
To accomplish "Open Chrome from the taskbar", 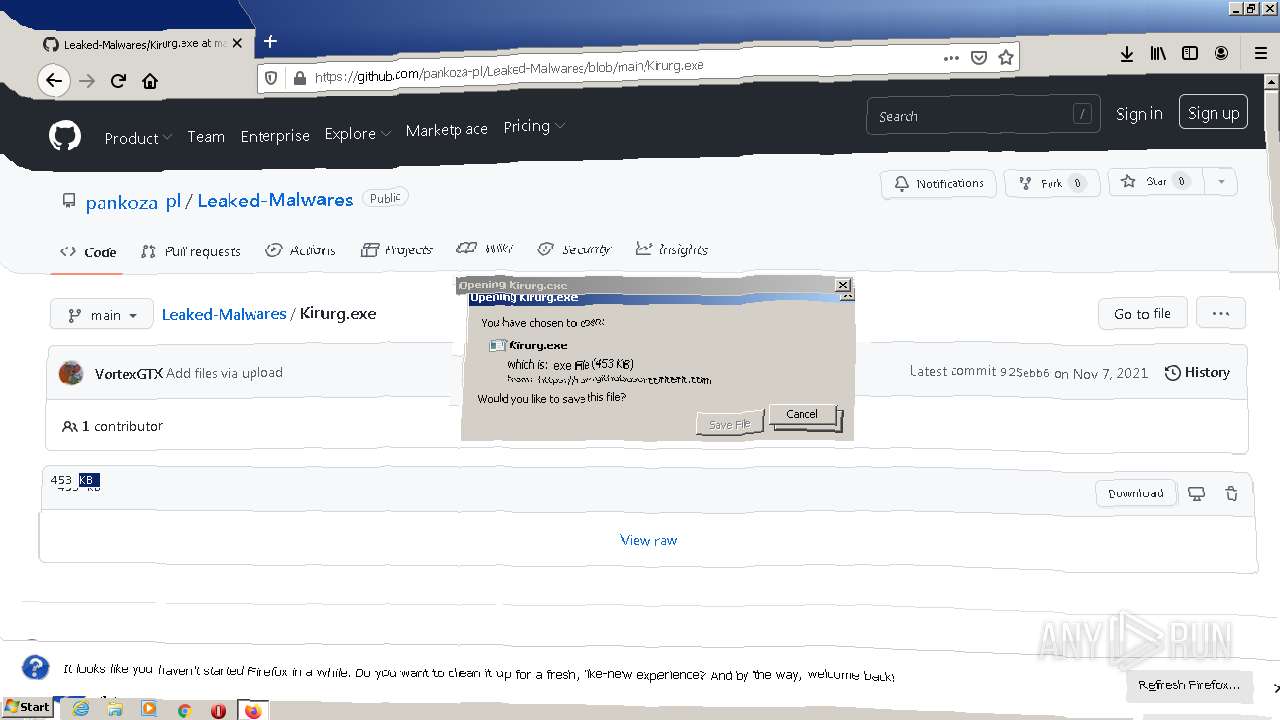I will click(x=184, y=710).
